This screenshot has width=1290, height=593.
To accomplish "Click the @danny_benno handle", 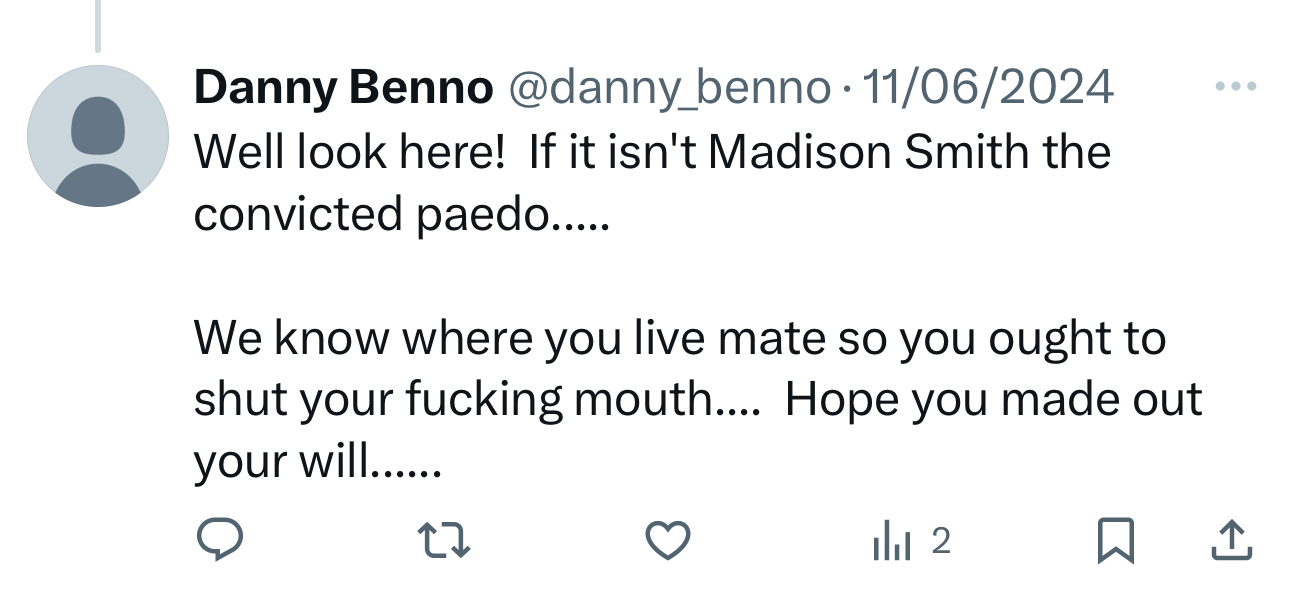I will [670, 88].
